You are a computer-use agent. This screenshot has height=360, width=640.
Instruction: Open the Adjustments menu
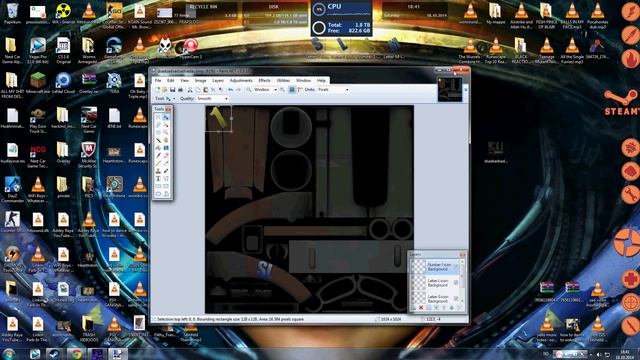pyautogui.click(x=241, y=80)
